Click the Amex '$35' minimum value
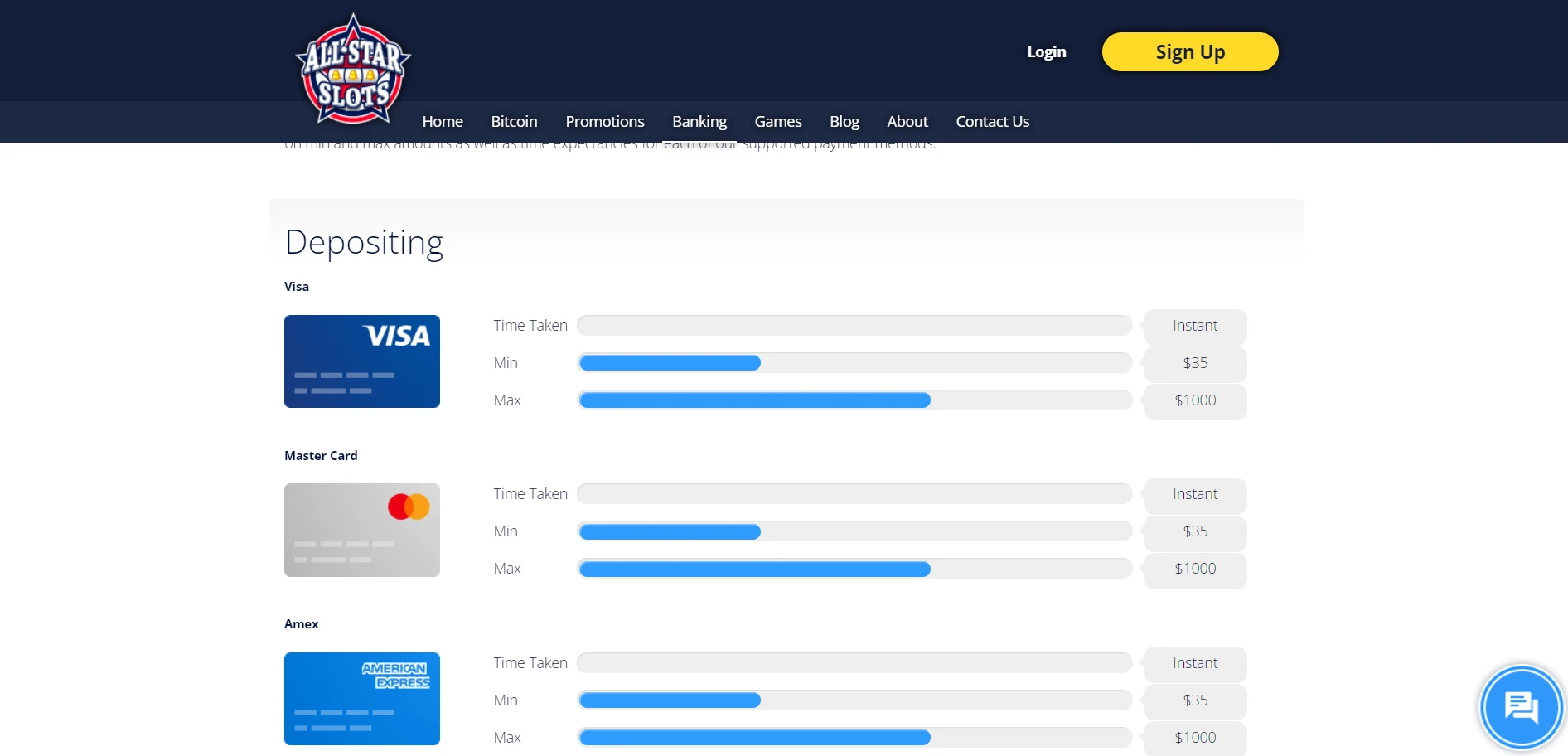 [1195, 701]
